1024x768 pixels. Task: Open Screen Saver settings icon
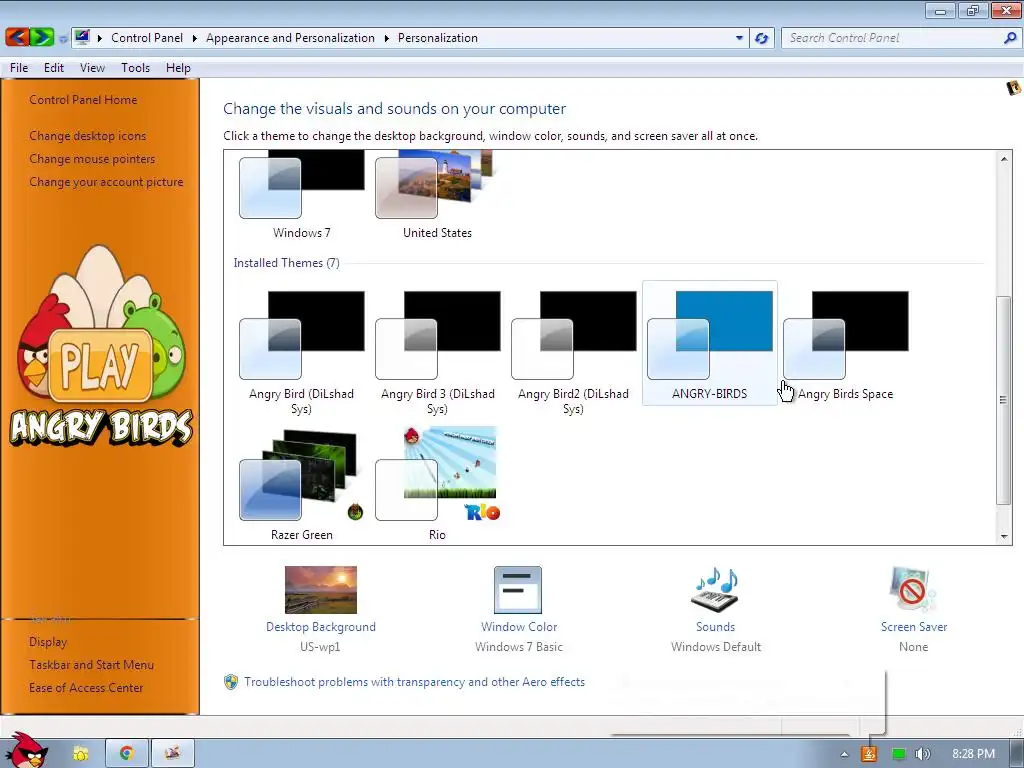(x=912, y=590)
